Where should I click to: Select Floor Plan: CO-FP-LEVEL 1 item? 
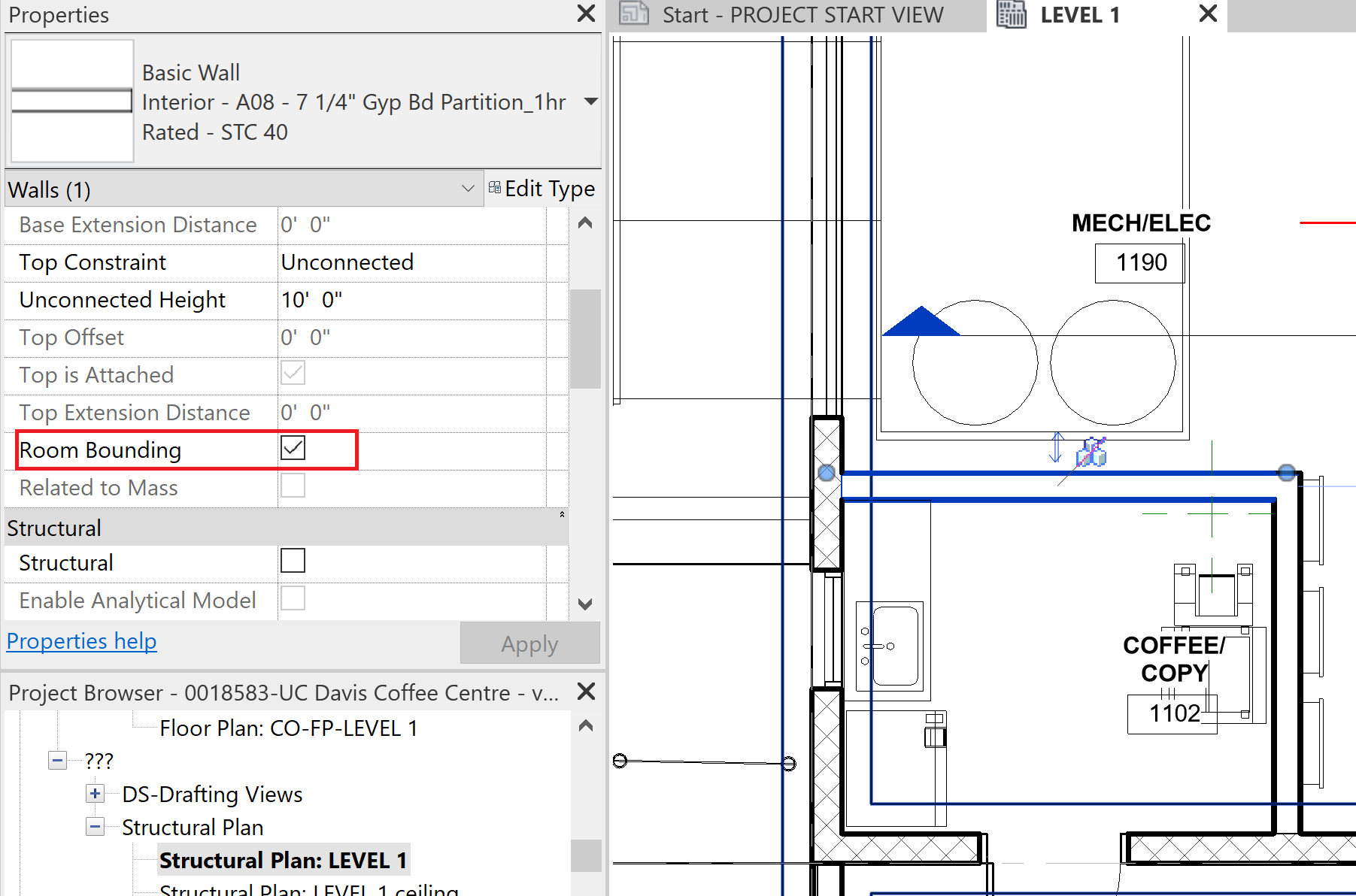(289, 728)
